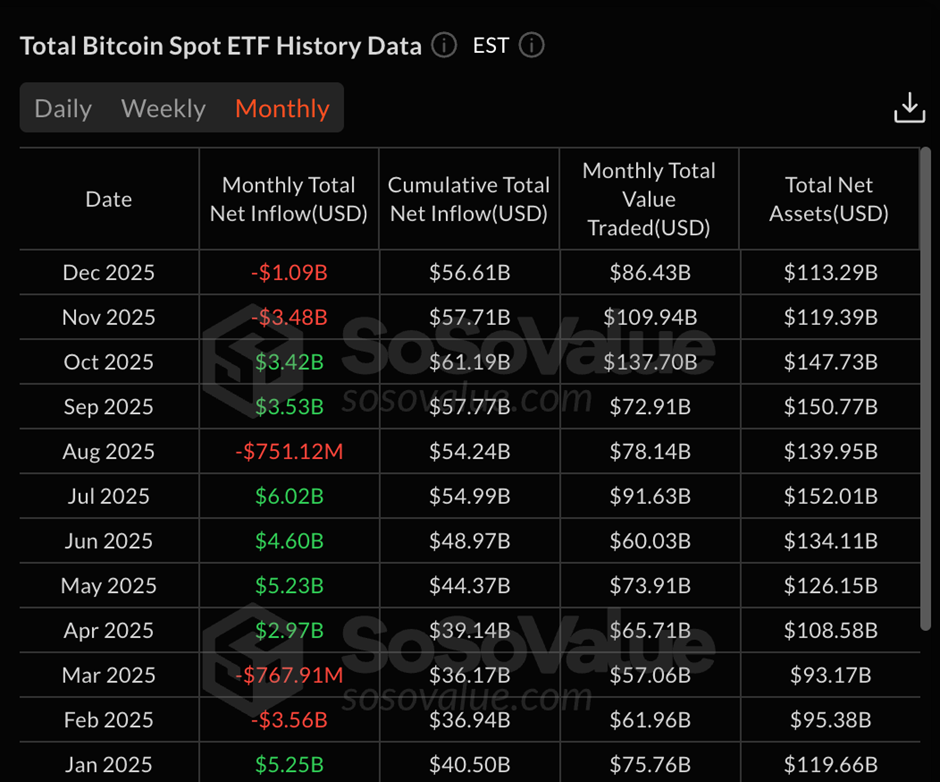Click Total Net Assets column header
Viewport: 940px width, 782px height.
(829, 199)
